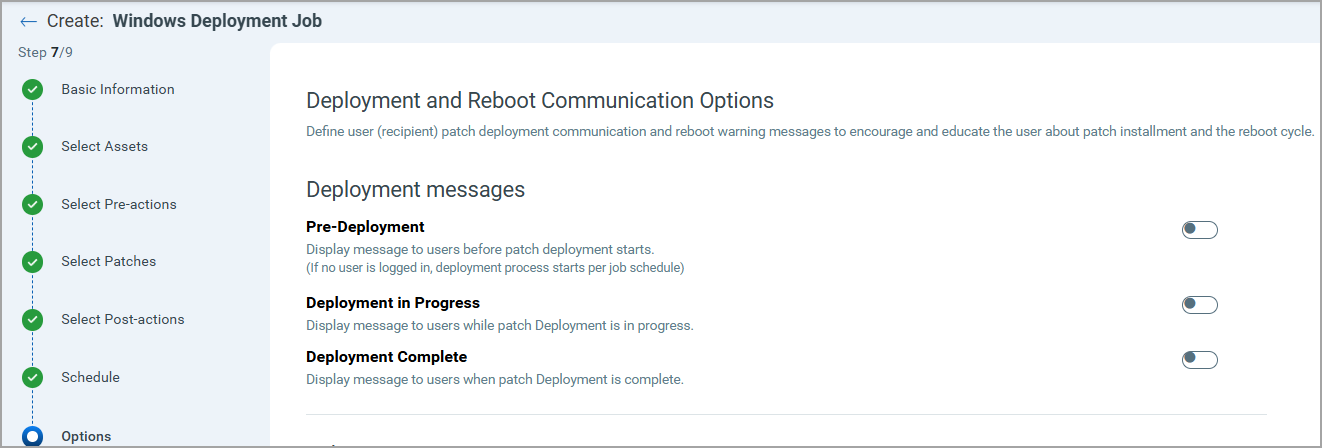The width and height of the screenshot is (1322, 448).
Task: Click the green checkmark beside Basic Information
Action: (x=33, y=90)
